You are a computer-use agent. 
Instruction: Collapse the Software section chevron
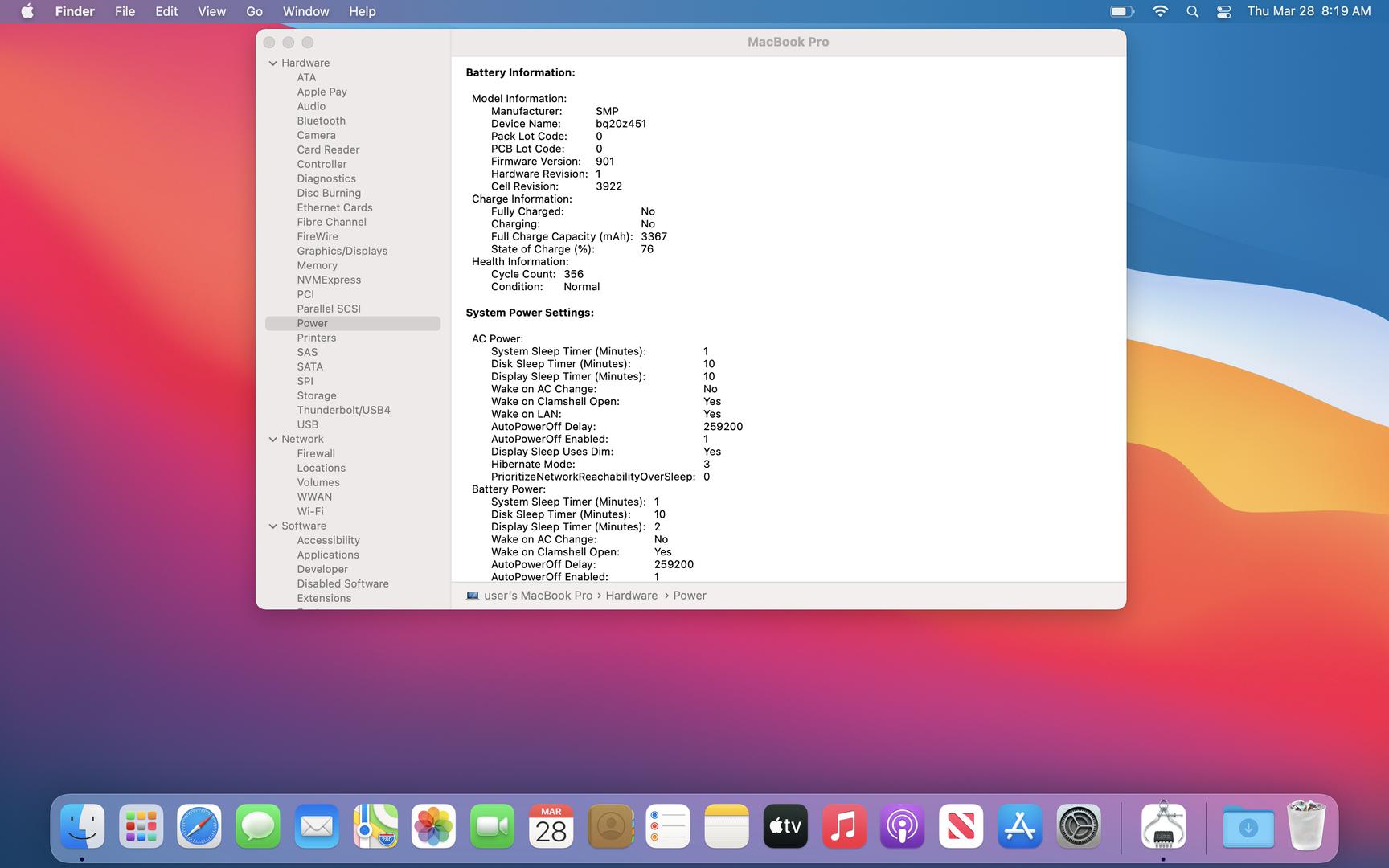(272, 526)
